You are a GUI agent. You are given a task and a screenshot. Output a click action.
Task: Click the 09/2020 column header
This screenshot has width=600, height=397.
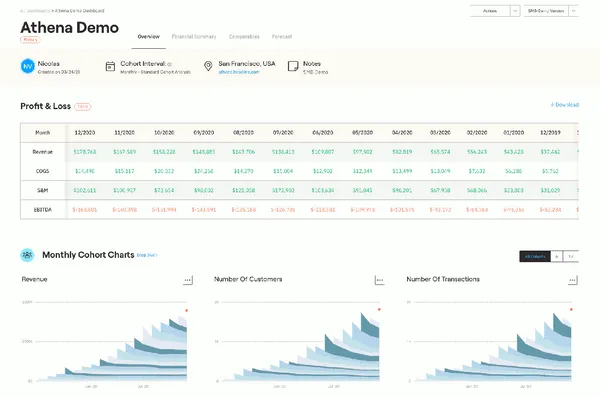click(x=204, y=132)
